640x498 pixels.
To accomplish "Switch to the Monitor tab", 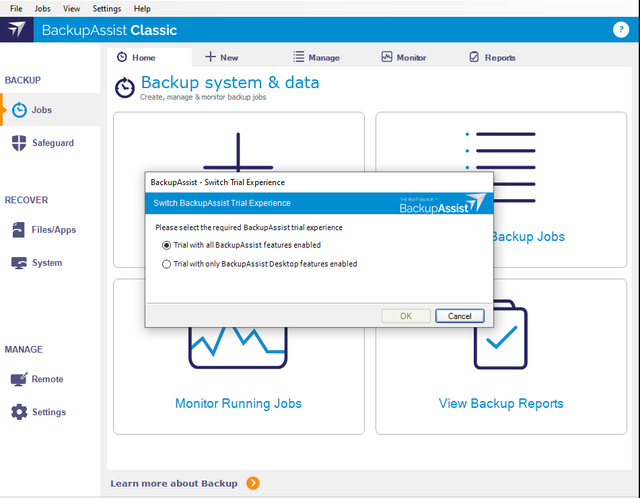I will [x=404, y=58].
